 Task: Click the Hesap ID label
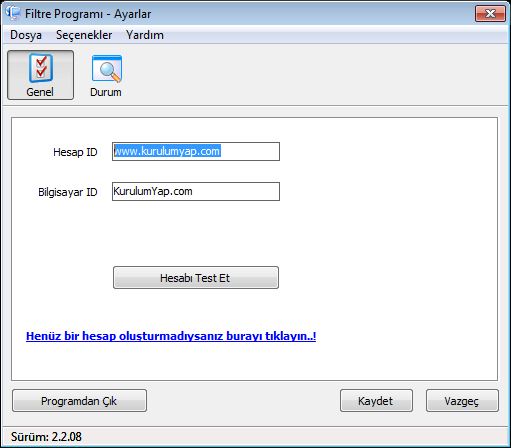click(75, 152)
